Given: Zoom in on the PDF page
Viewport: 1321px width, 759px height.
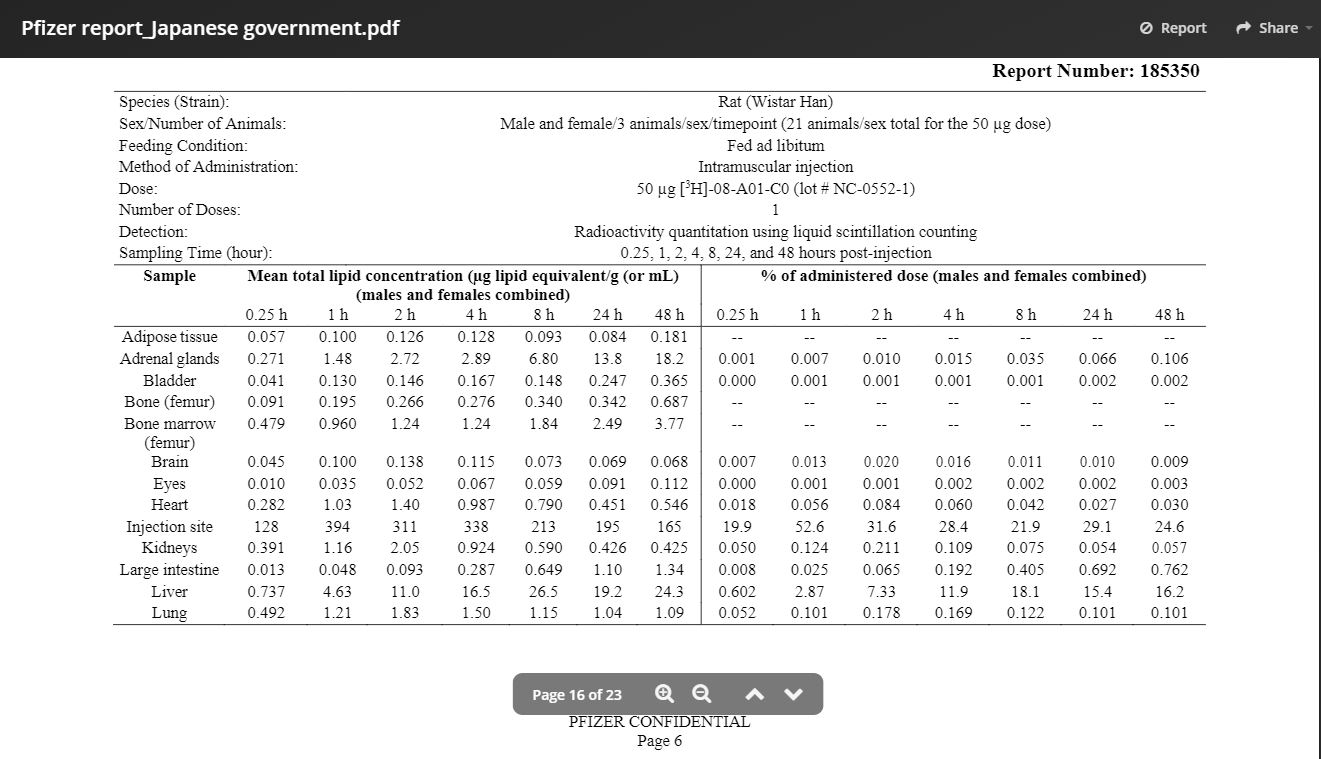Looking at the screenshot, I should (x=664, y=694).
